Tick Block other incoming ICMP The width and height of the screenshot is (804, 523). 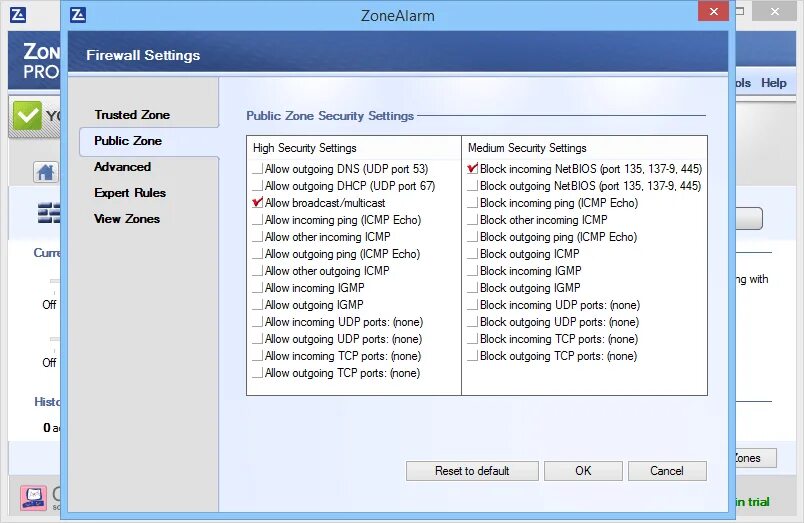[x=472, y=220]
